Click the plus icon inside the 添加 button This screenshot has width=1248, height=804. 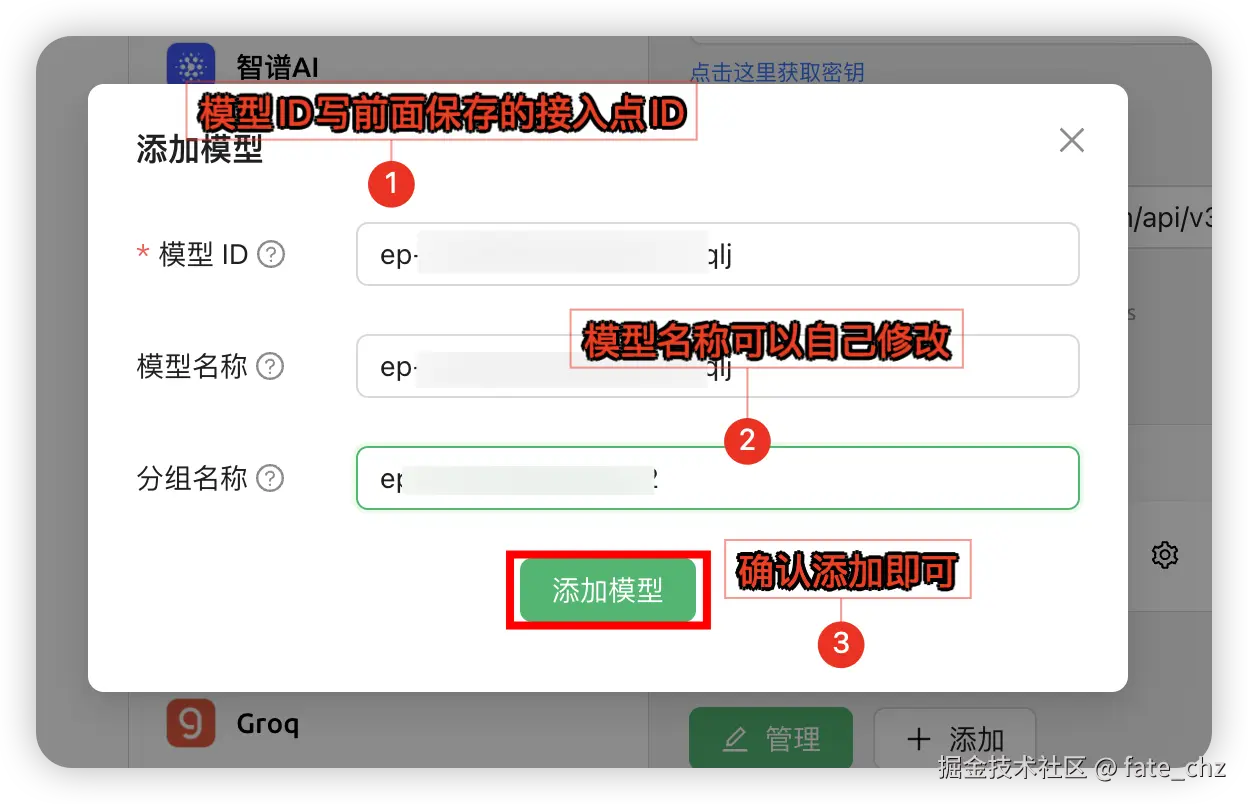click(x=919, y=739)
